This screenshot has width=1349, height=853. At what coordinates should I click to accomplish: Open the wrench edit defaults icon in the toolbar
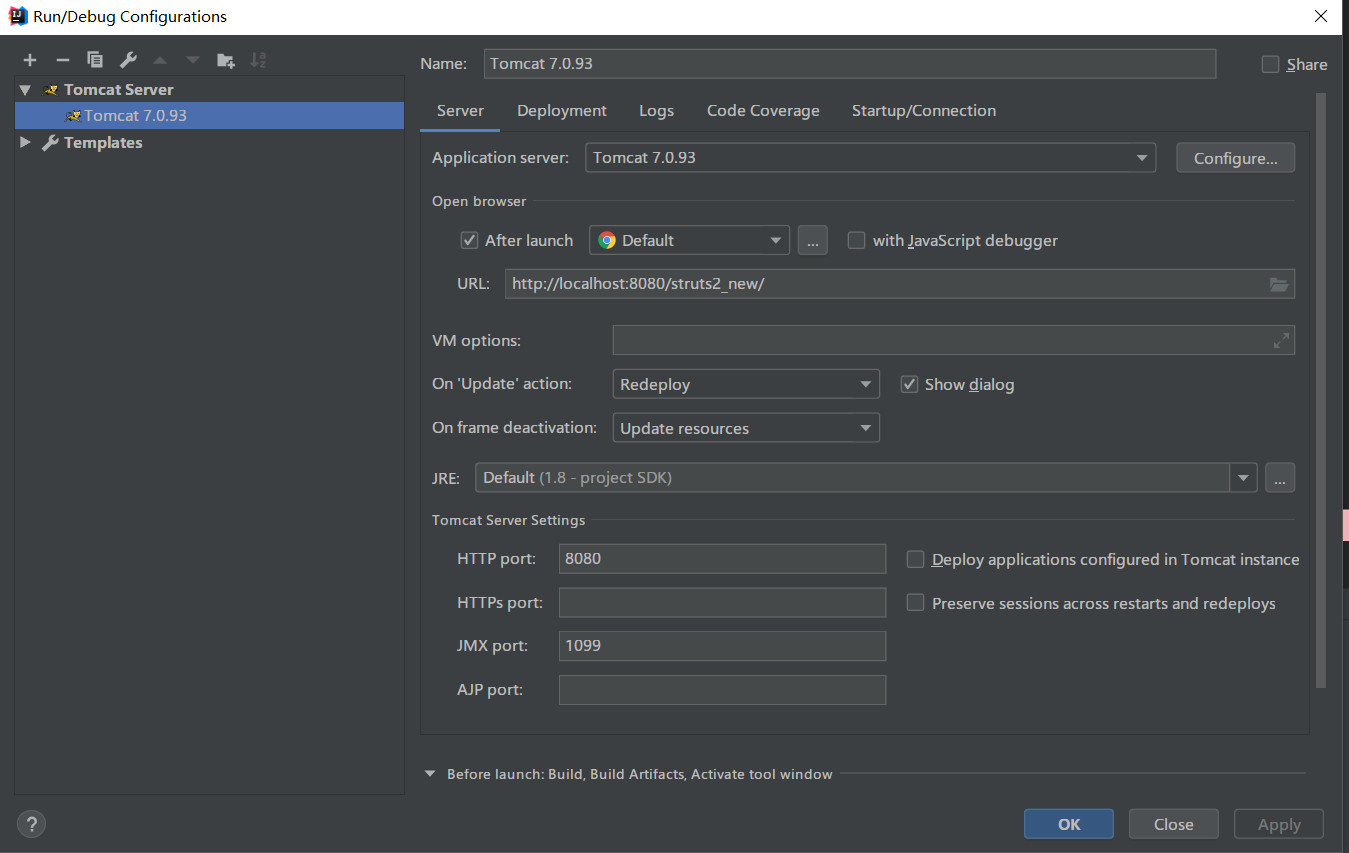click(128, 60)
